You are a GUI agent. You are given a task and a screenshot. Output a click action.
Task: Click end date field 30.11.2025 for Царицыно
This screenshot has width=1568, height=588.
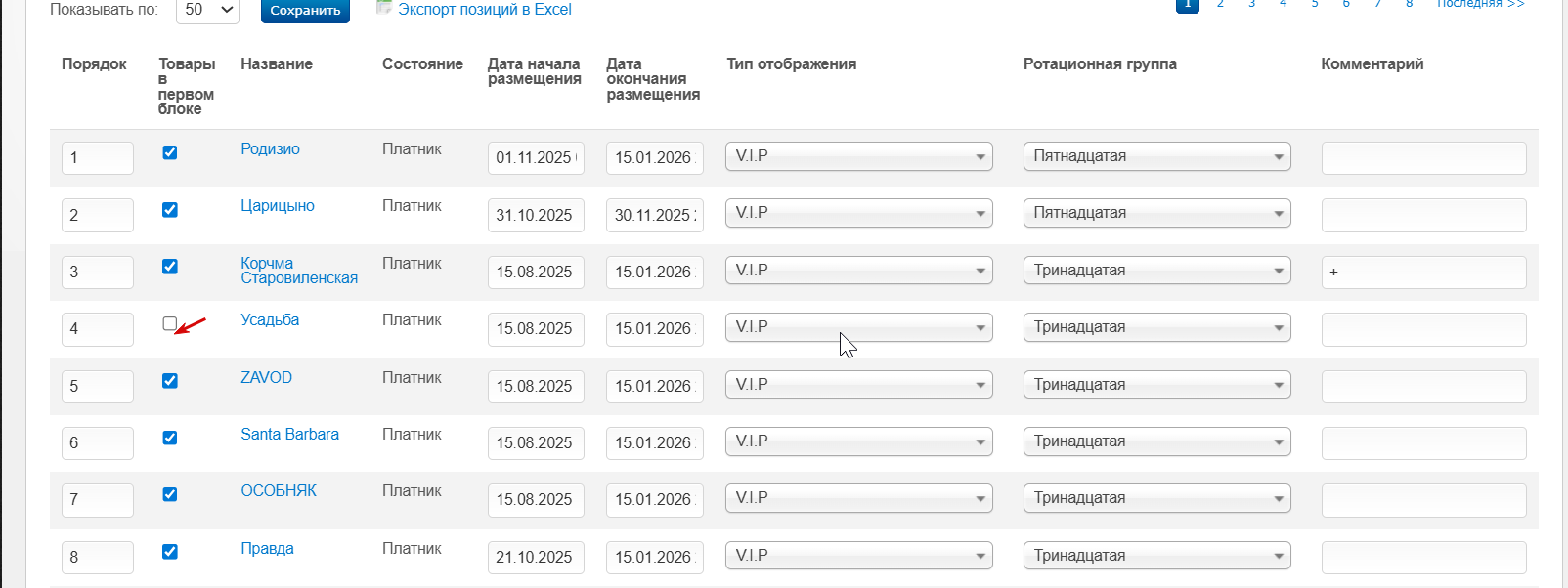[654, 215]
